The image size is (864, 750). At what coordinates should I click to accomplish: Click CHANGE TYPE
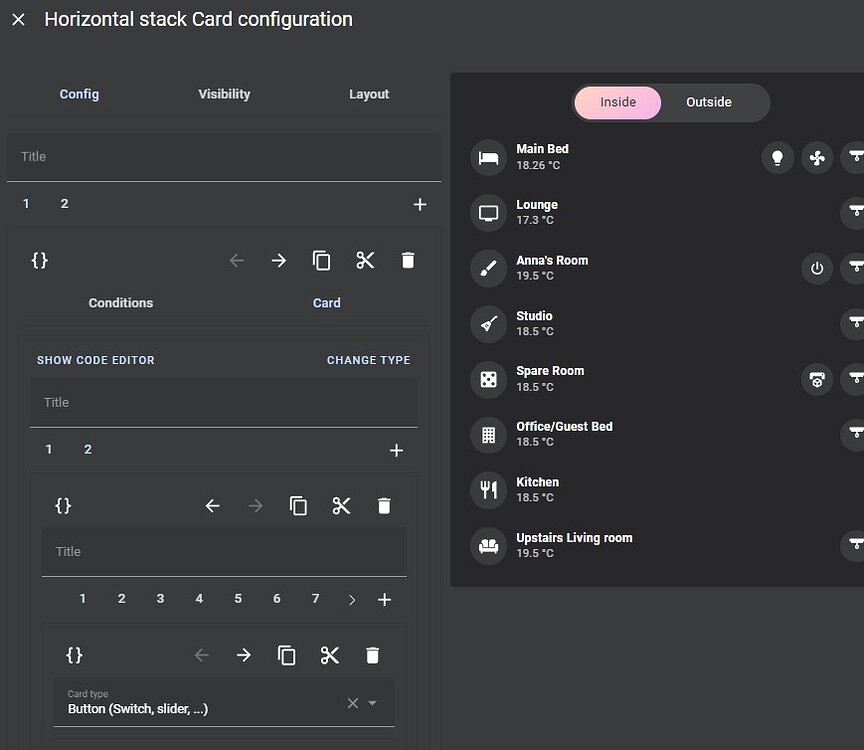[x=369, y=360]
